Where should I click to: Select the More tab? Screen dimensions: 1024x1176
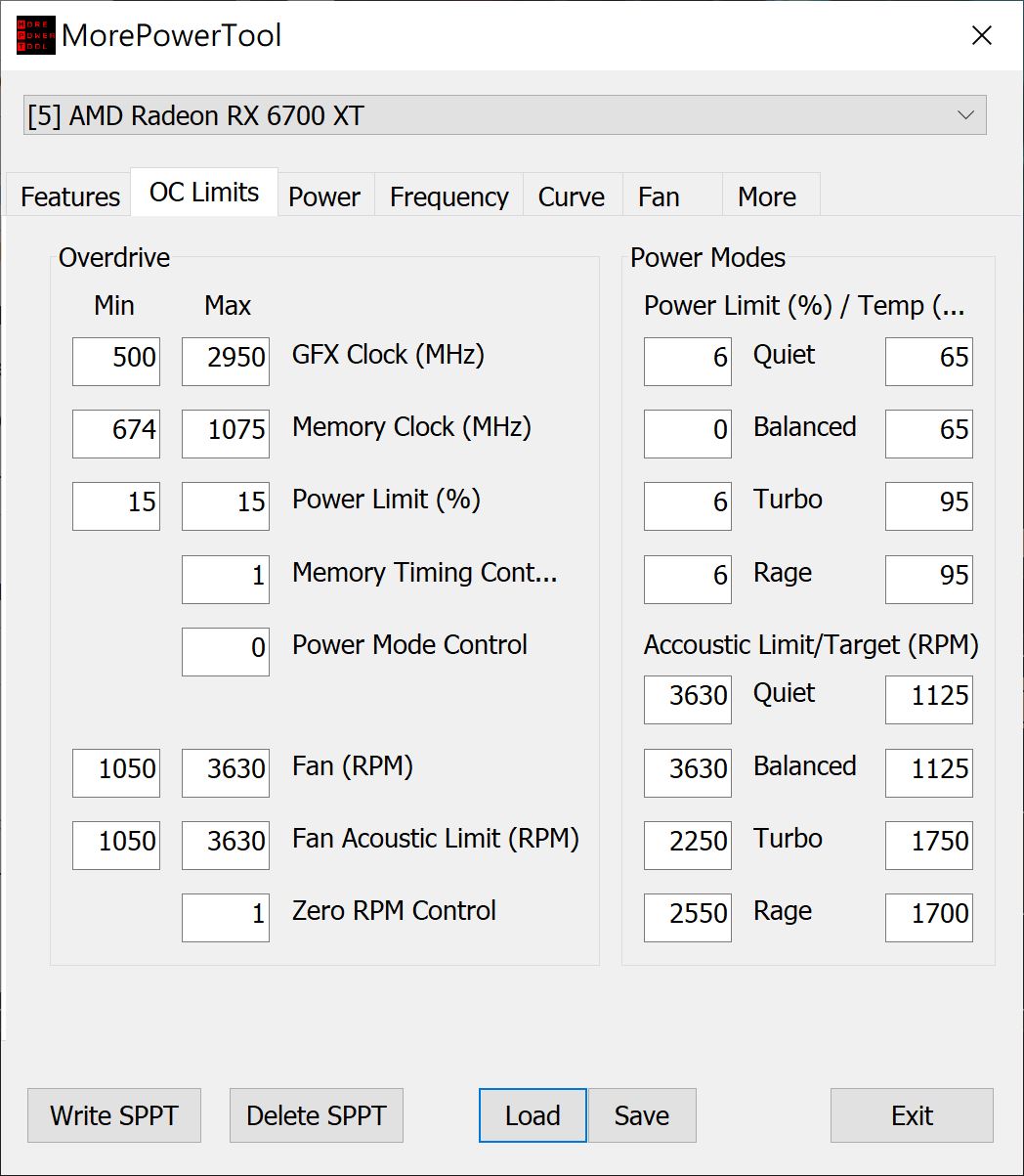(768, 196)
